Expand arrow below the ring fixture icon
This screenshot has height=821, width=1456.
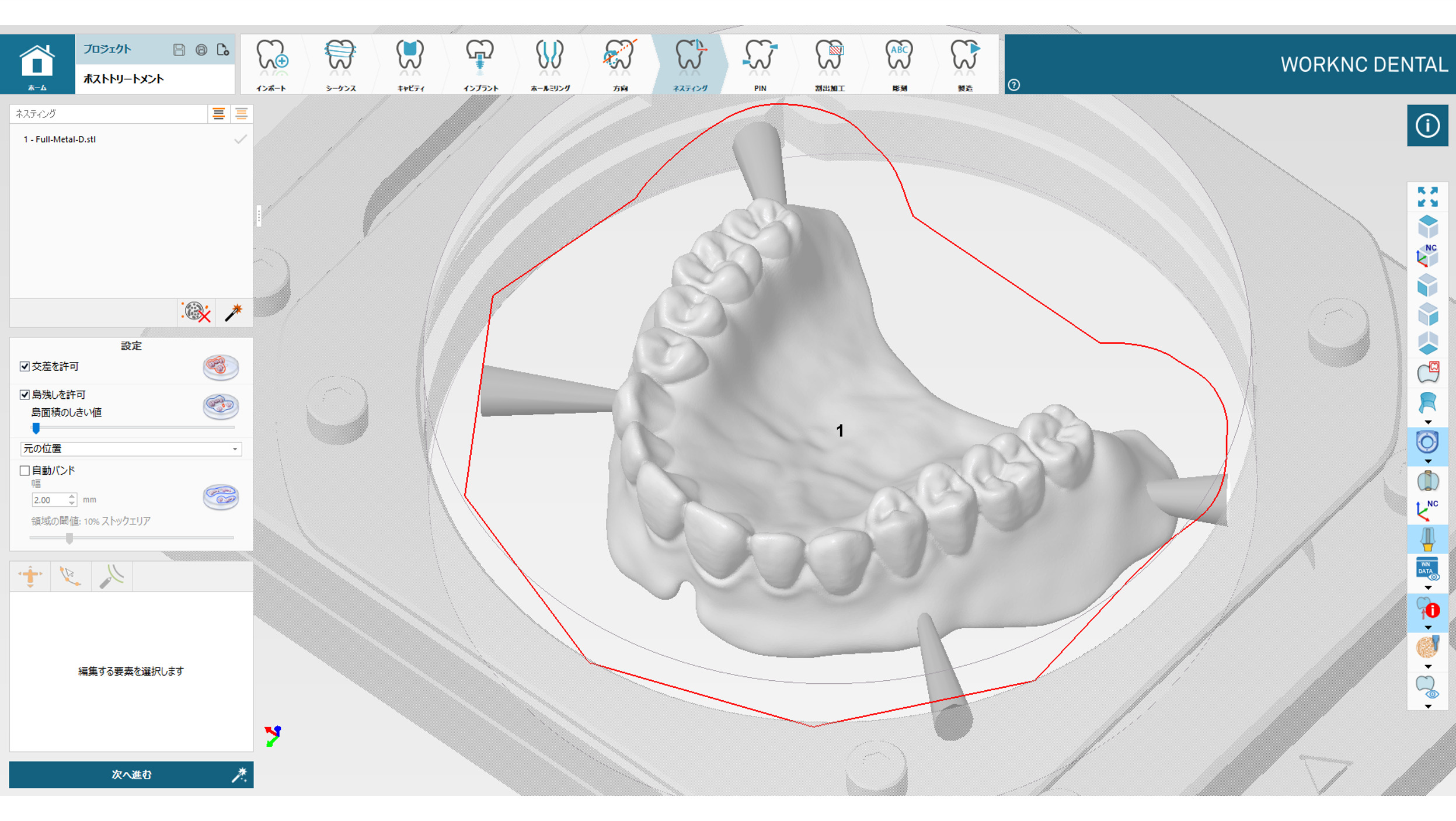point(1428,462)
